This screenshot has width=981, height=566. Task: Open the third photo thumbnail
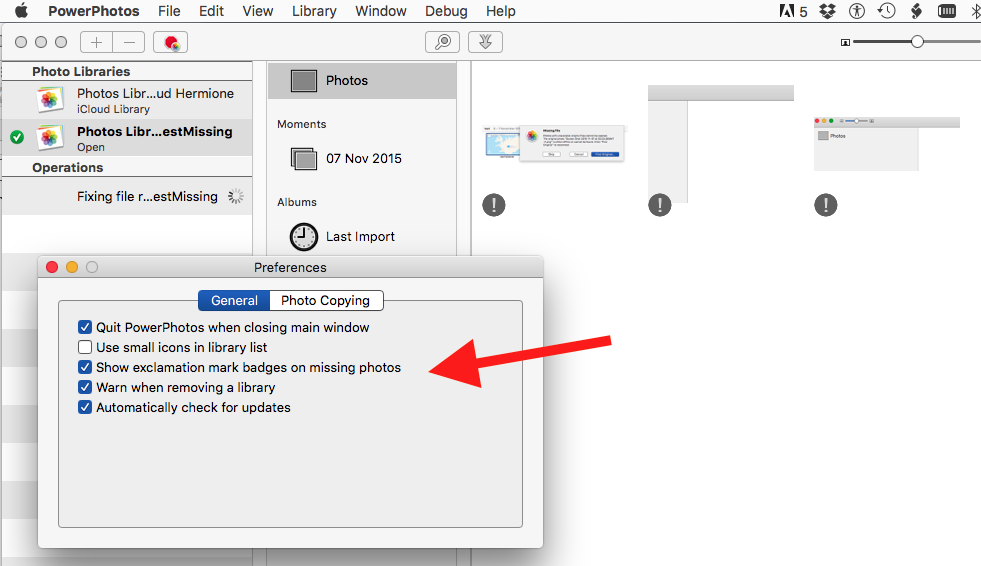(x=887, y=144)
